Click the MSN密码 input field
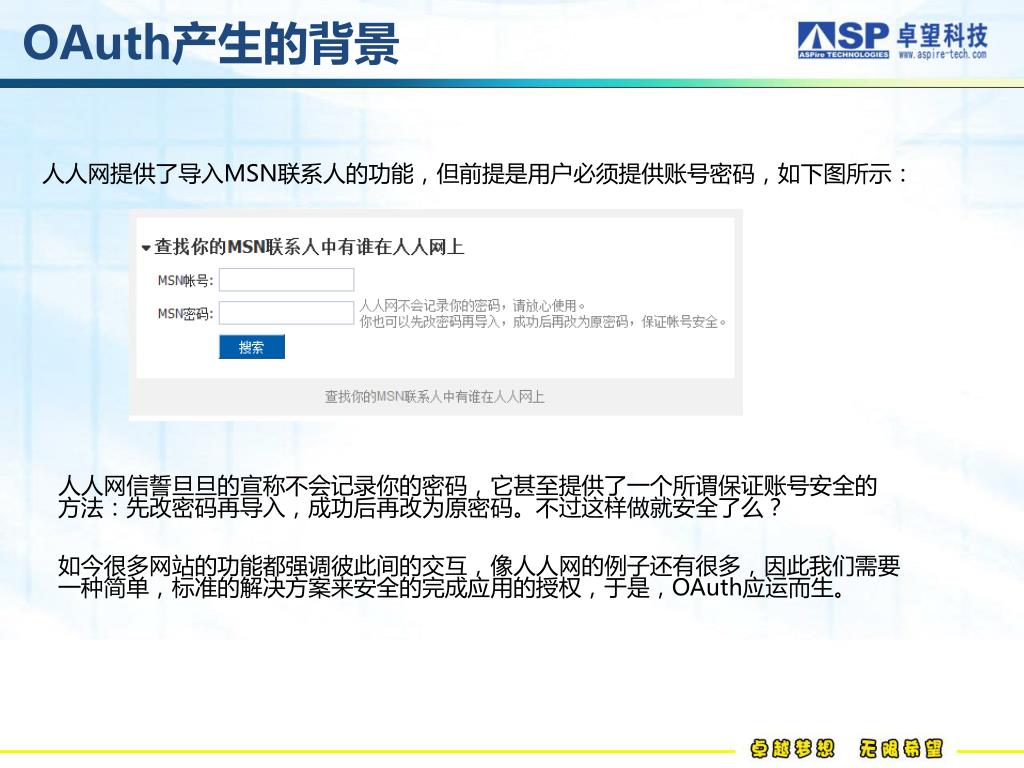The image size is (1024, 768). [x=287, y=313]
